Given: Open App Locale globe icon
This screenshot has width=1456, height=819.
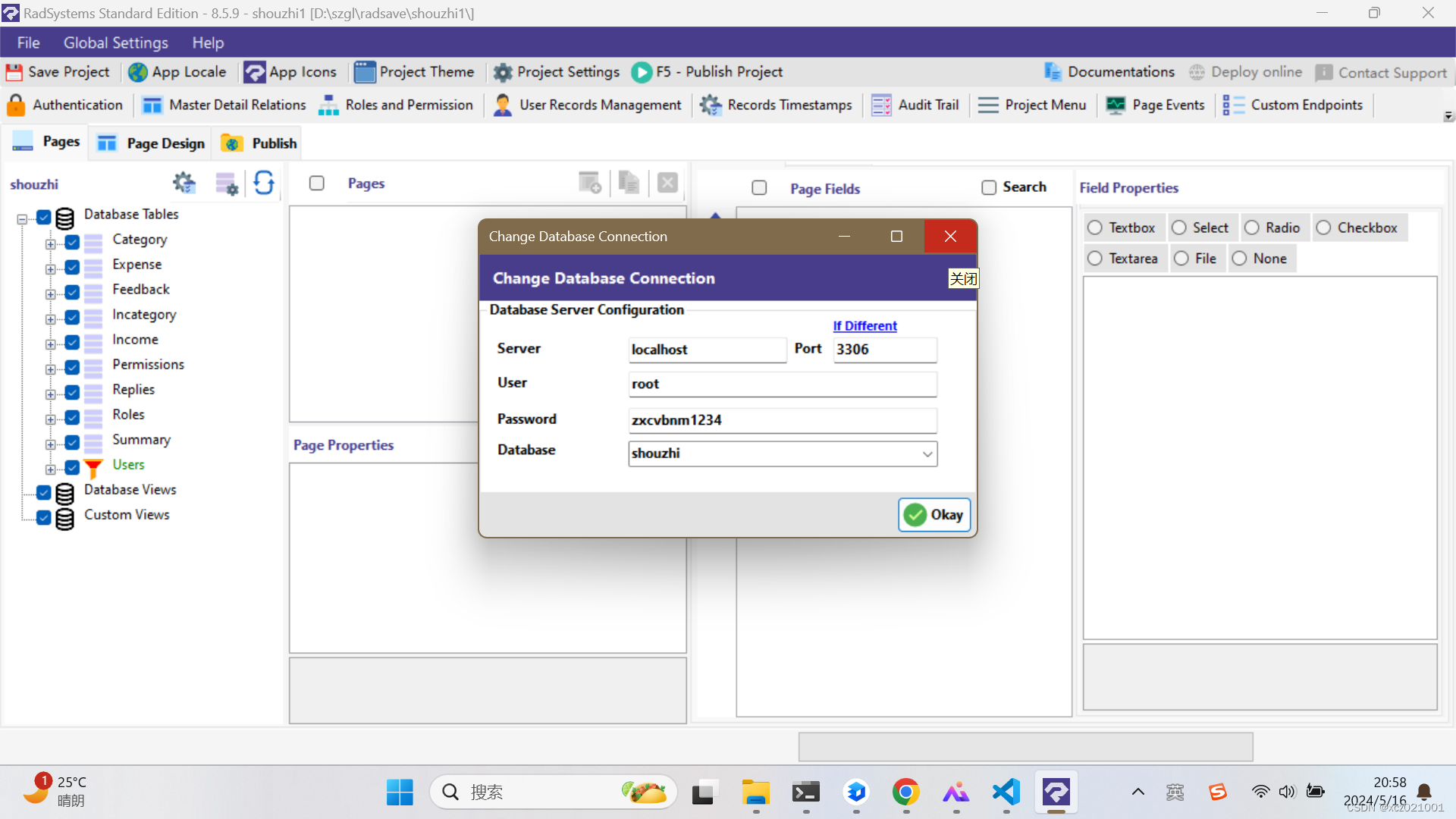Looking at the screenshot, I should click(137, 72).
